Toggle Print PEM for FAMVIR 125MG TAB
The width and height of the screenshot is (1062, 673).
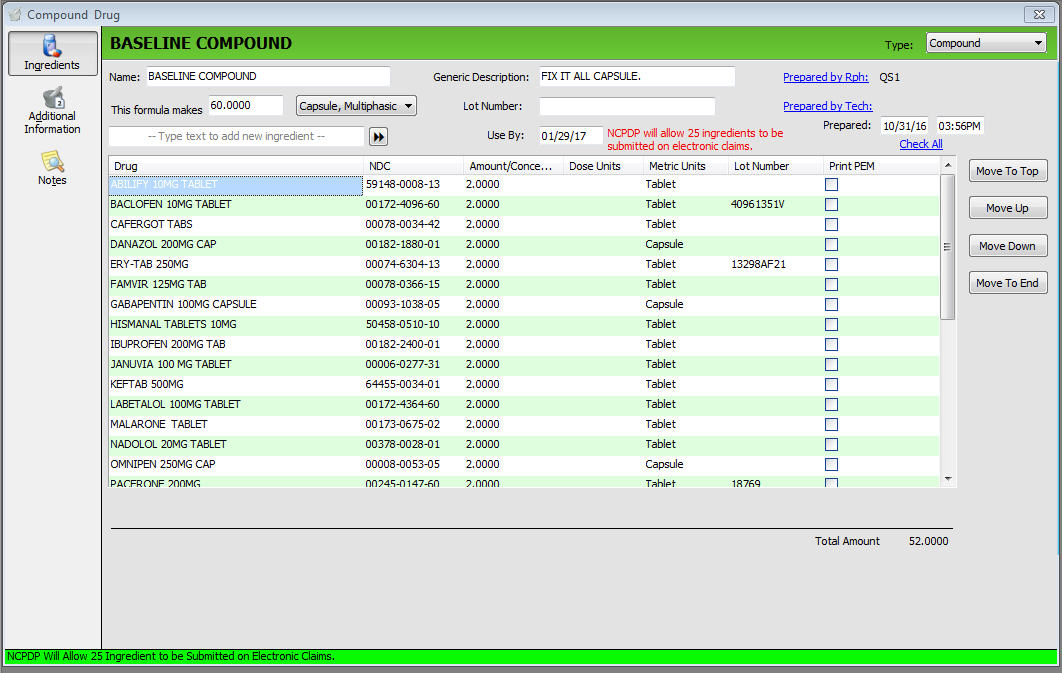click(x=832, y=284)
